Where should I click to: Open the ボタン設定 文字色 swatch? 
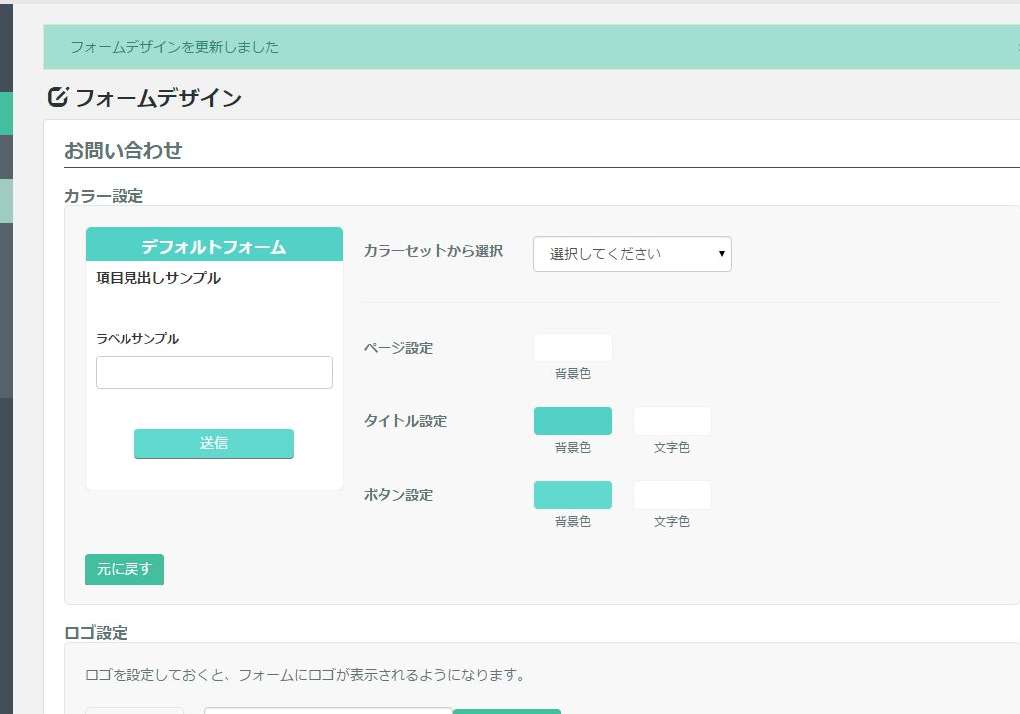[672, 495]
